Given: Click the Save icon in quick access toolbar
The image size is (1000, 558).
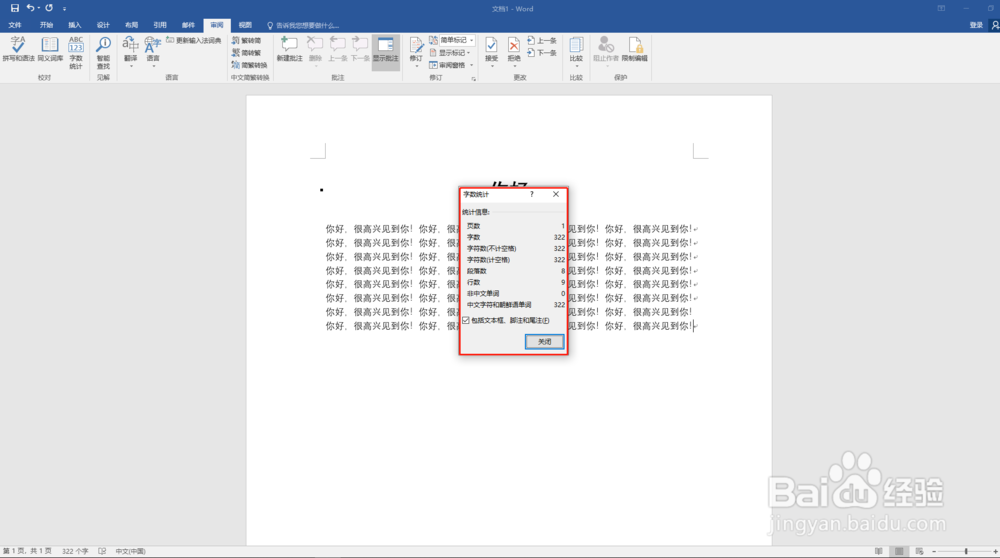Looking at the screenshot, I should (x=15, y=8).
